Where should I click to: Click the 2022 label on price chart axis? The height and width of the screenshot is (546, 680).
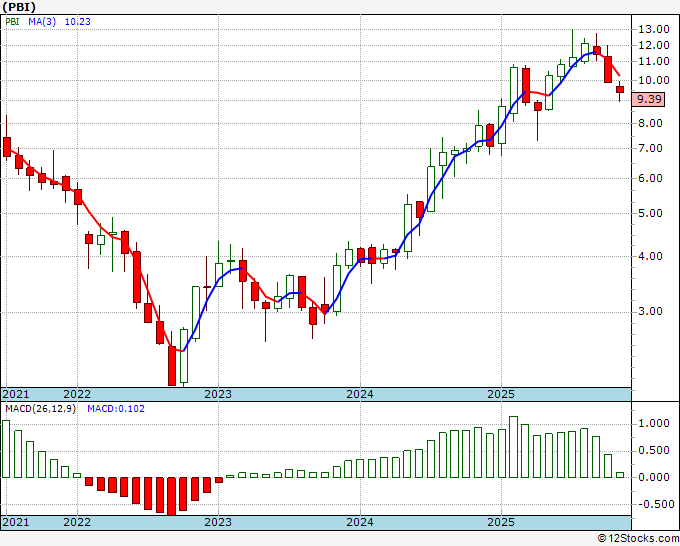[x=77, y=394]
